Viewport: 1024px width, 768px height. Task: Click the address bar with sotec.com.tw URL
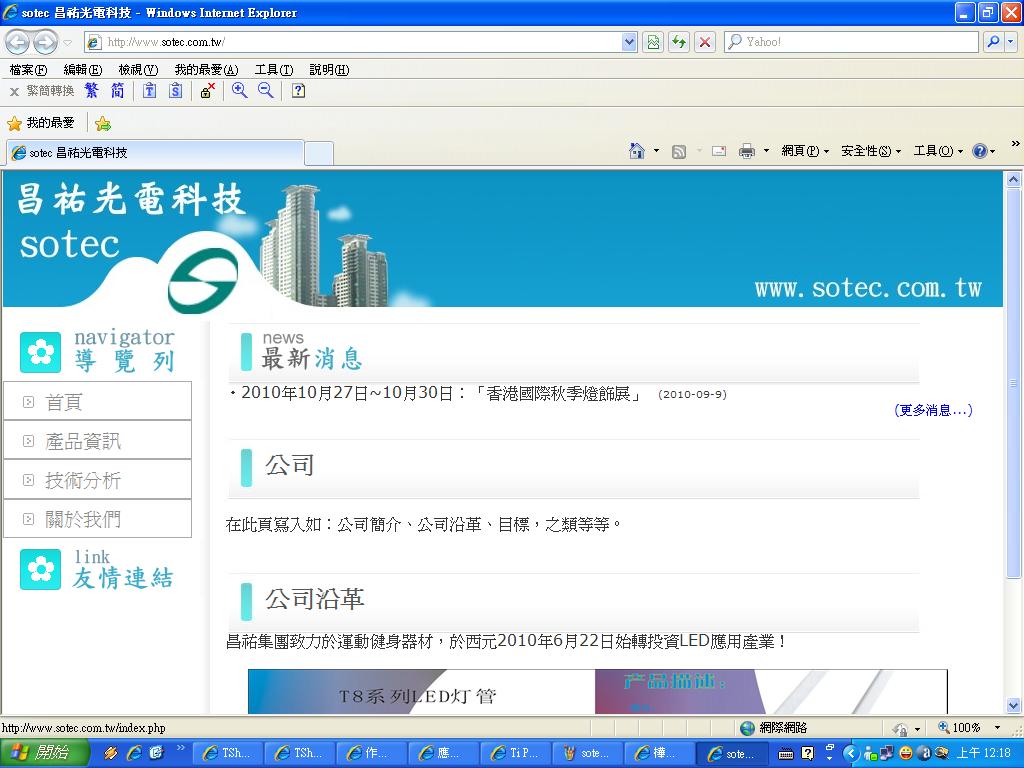point(353,42)
